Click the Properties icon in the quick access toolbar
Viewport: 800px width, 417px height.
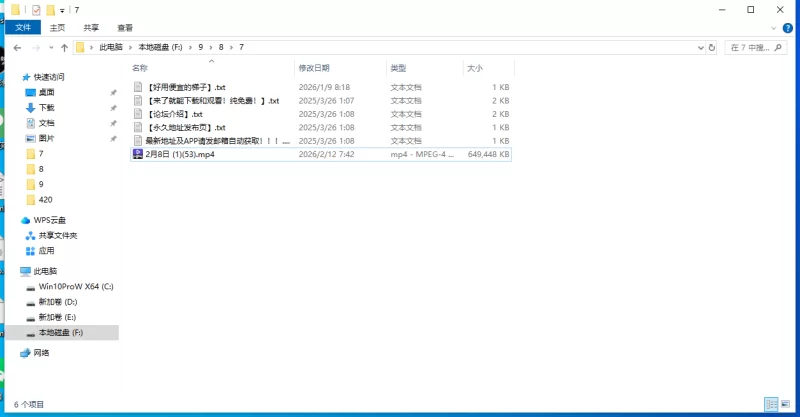point(36,10)
